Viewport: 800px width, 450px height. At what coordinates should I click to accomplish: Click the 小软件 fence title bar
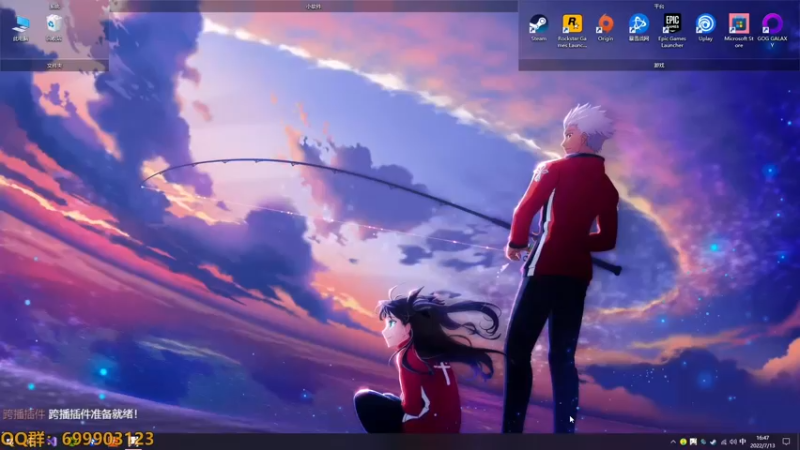[313, 6]
